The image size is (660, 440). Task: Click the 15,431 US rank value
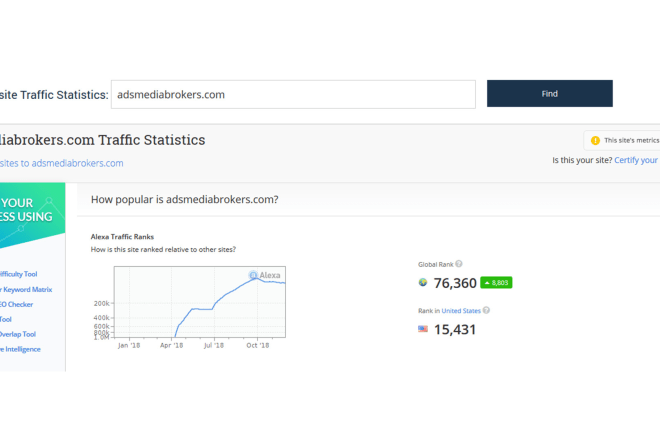click(455, 329)
